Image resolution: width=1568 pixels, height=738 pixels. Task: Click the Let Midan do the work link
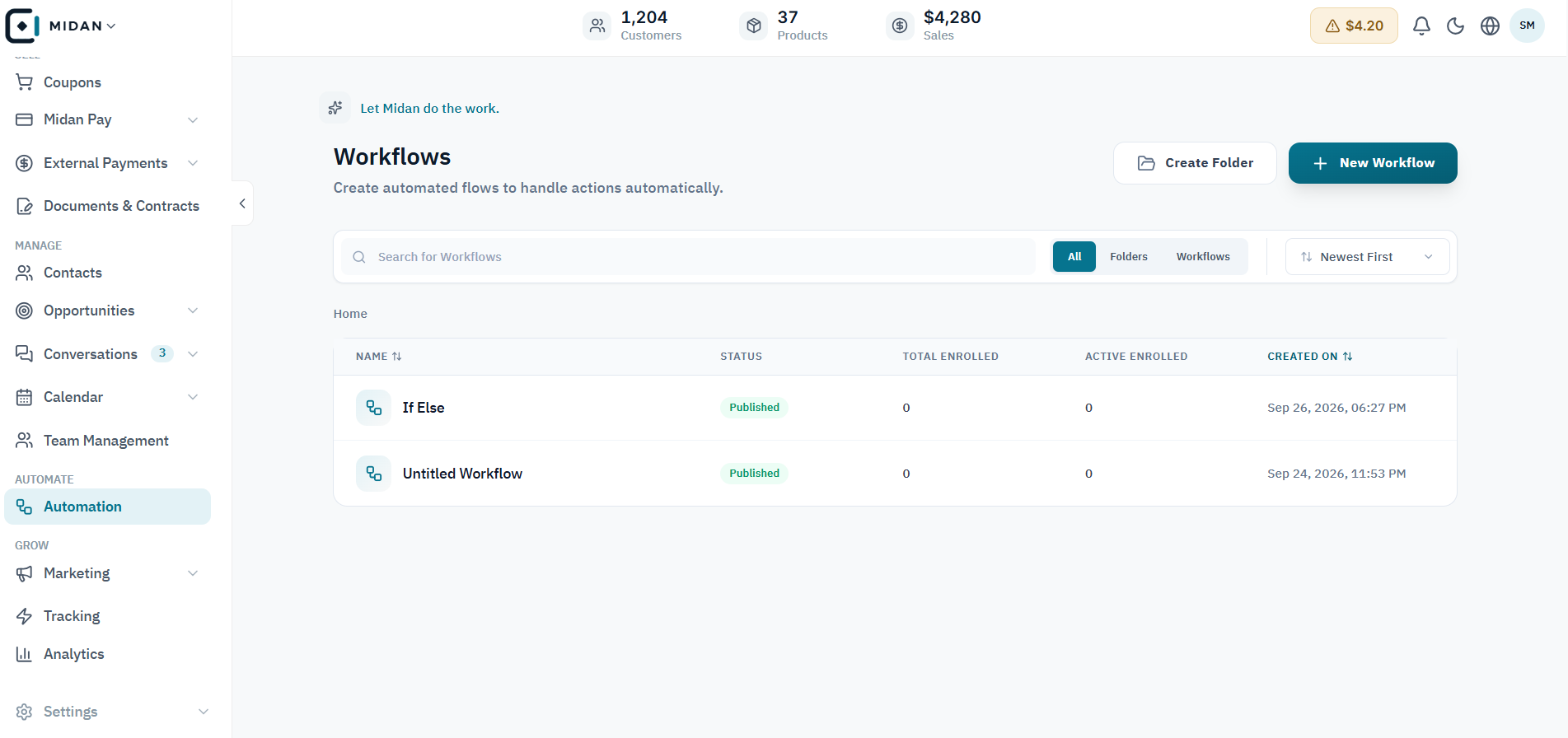point(429,109)
